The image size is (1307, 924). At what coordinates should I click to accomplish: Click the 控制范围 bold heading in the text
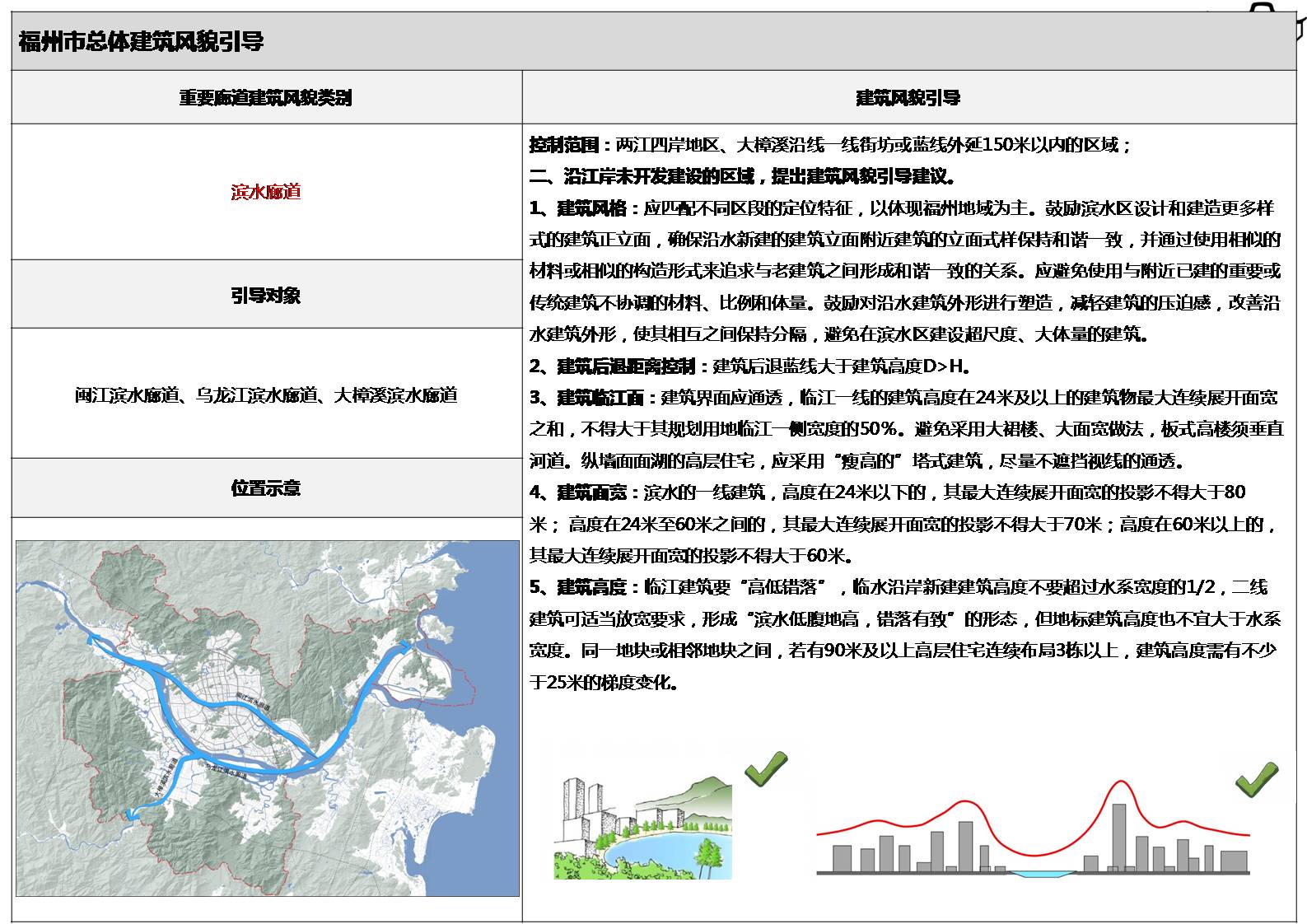coord(564,145)
